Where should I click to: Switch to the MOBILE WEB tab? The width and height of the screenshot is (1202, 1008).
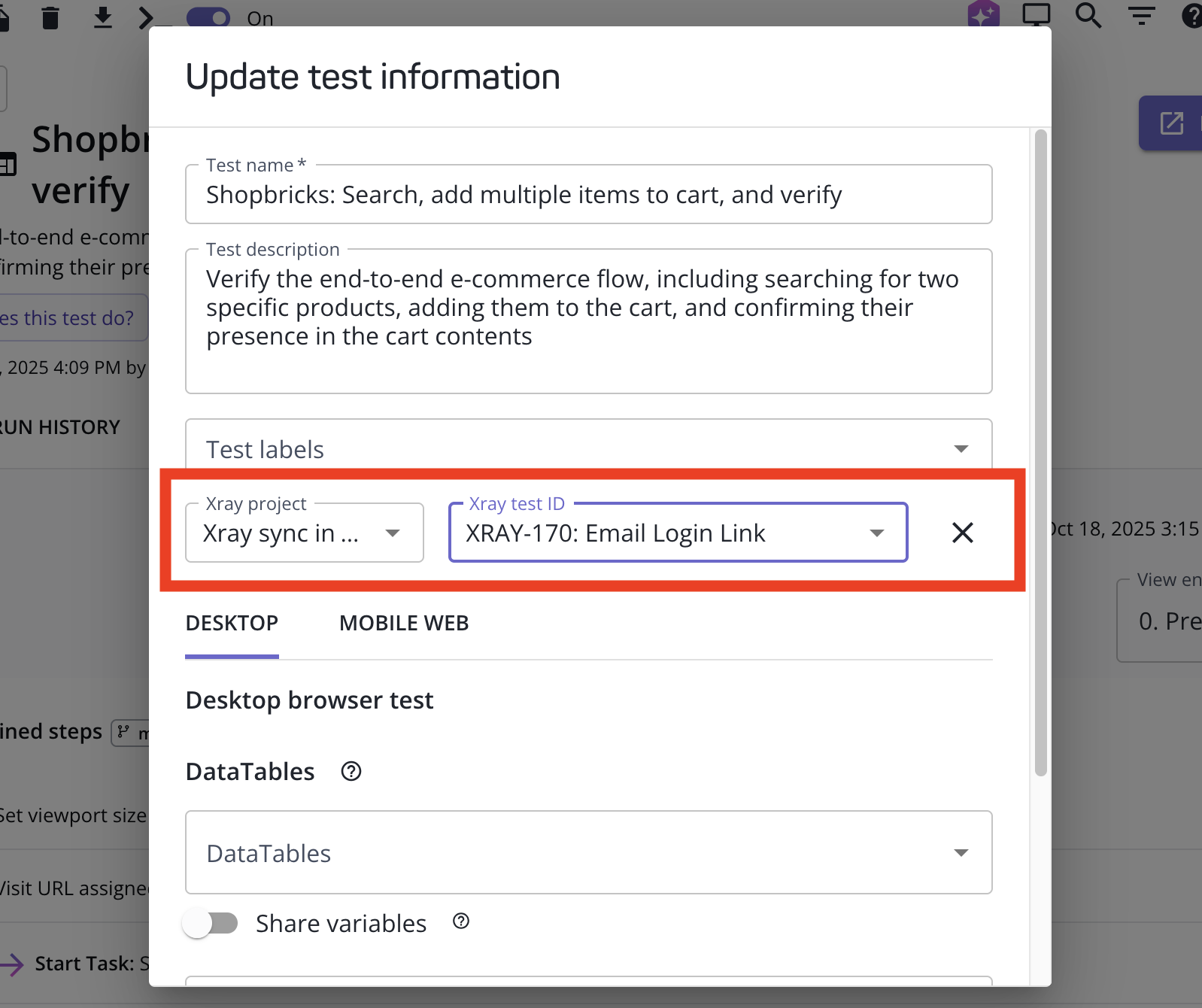[403, 623]
